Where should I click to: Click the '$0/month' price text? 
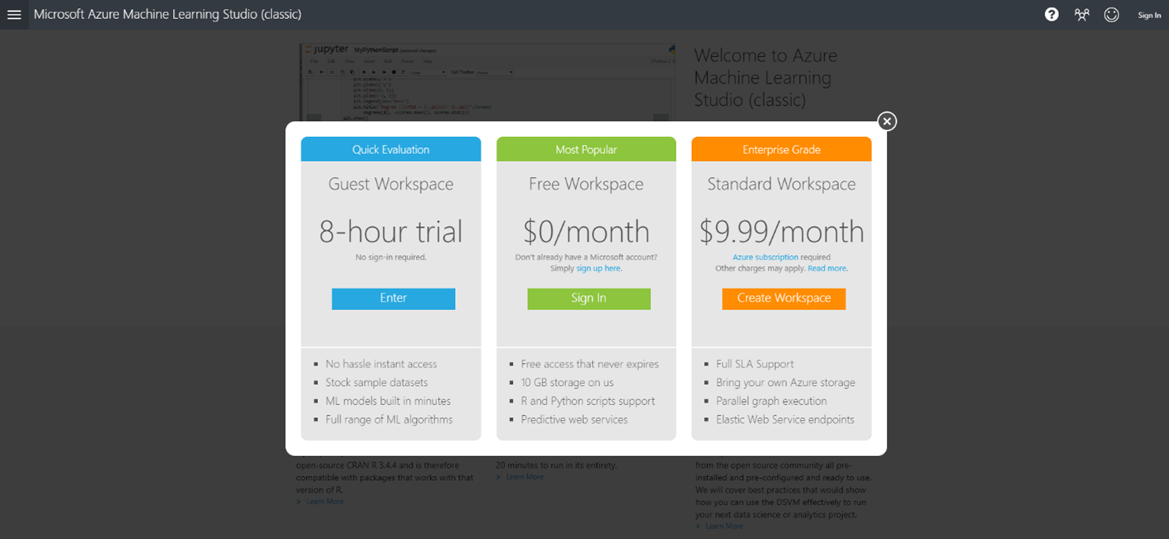[586, 232]
